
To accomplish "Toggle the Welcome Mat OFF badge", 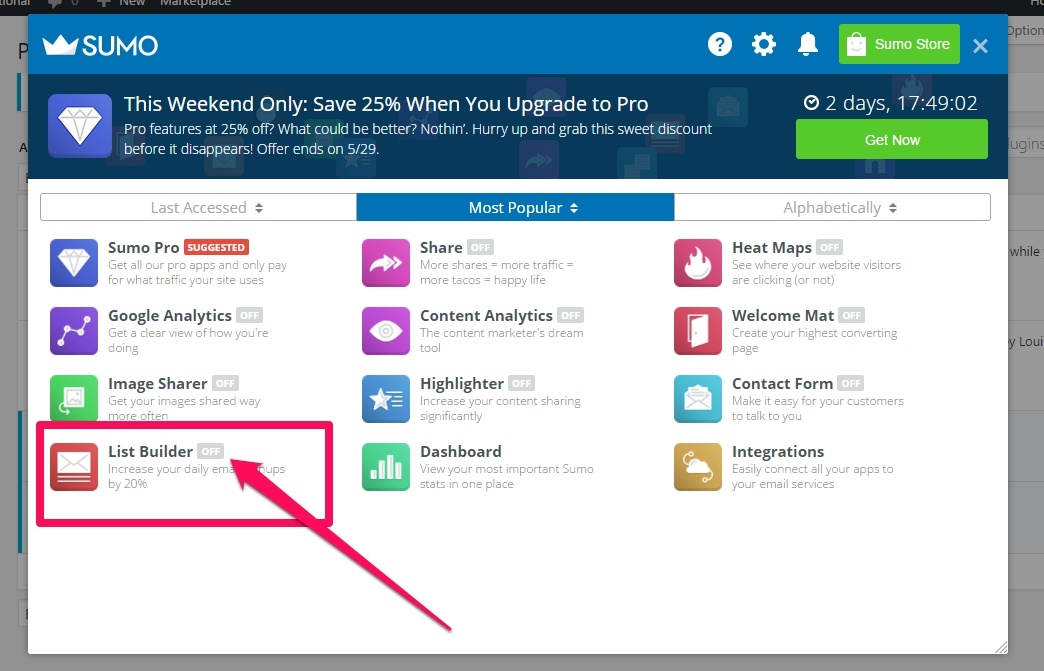I will tap(852, 316).
